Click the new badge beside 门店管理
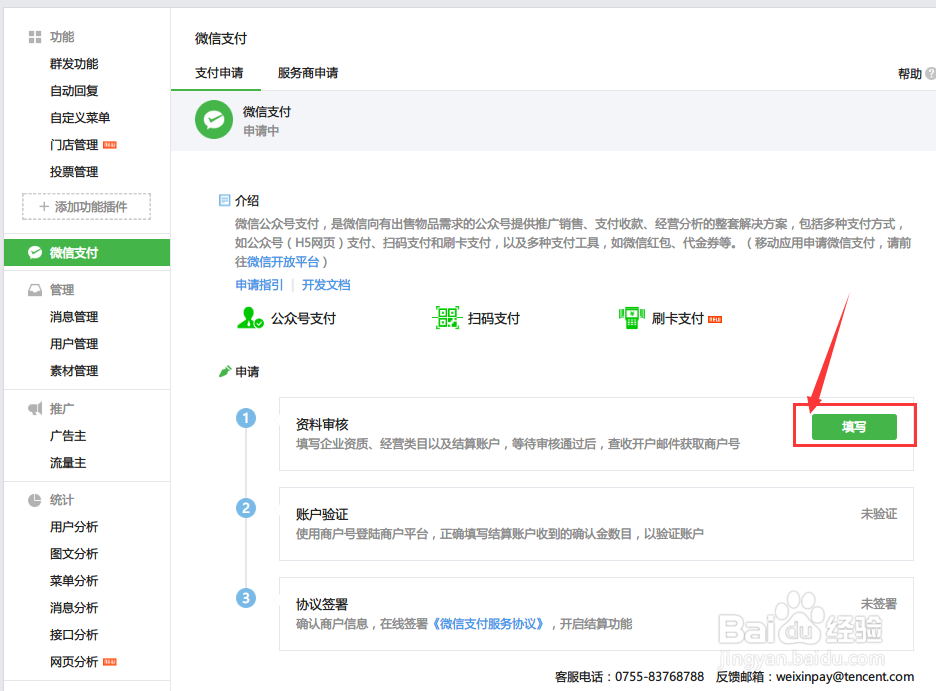The image size is (936, 691). click(x=110, y=145)
